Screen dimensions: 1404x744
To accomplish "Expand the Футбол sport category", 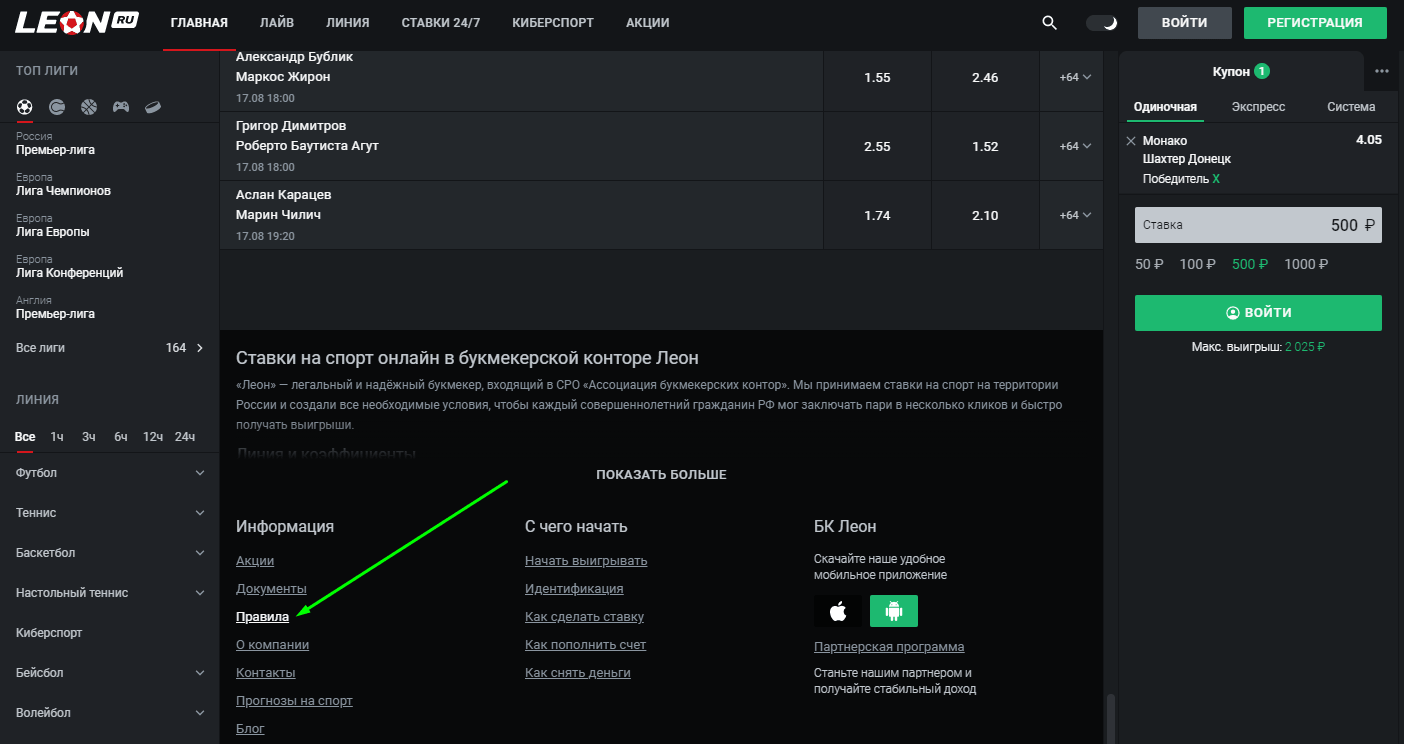I will point(110,472).
